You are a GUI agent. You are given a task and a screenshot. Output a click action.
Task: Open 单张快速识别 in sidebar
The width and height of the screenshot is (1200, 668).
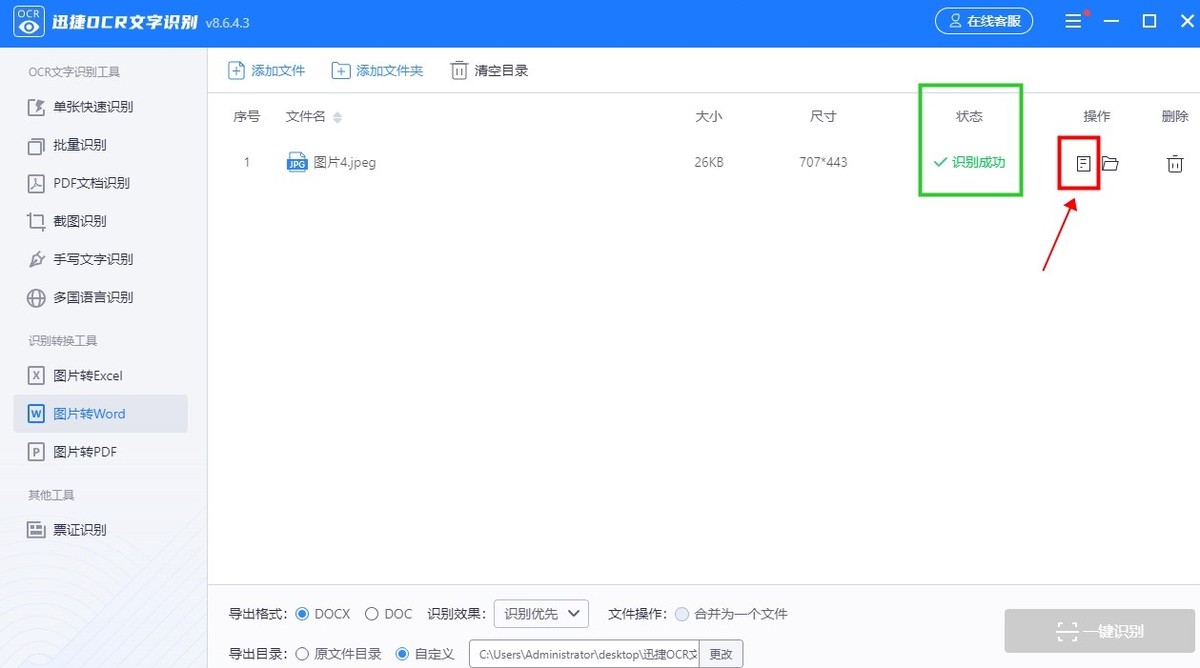point(100,107)
